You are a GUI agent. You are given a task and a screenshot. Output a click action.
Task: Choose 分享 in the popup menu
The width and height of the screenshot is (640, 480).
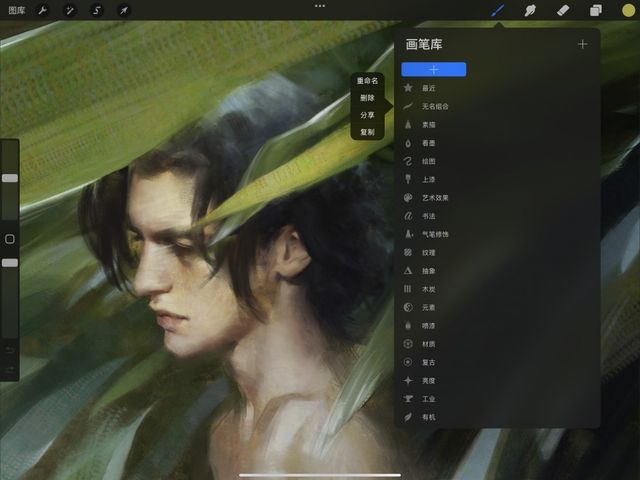367,115
